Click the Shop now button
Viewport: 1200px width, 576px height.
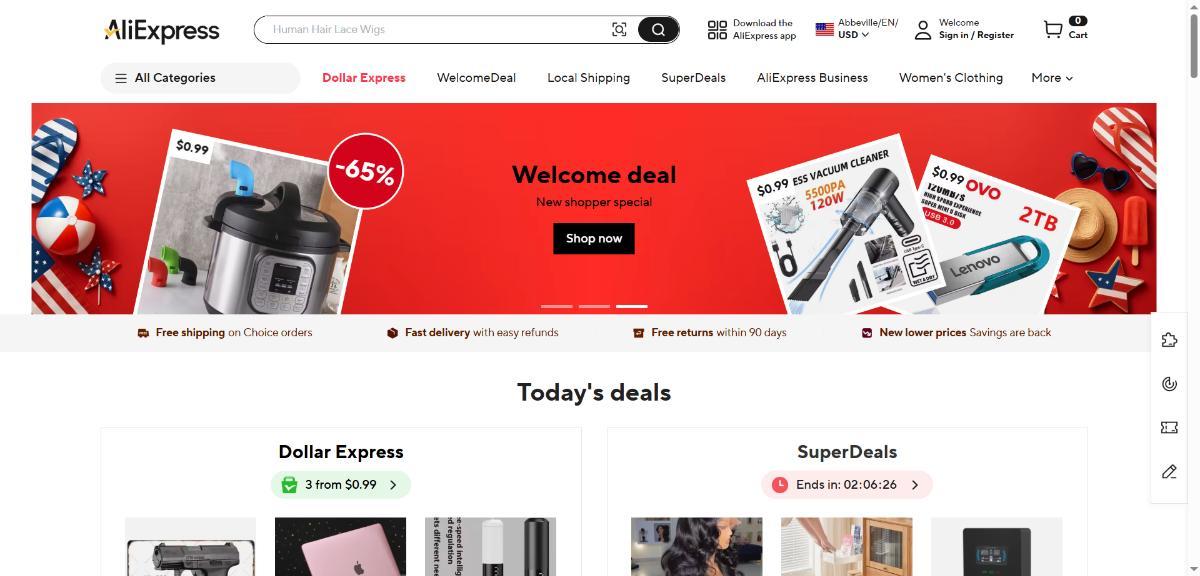(594, 238)
